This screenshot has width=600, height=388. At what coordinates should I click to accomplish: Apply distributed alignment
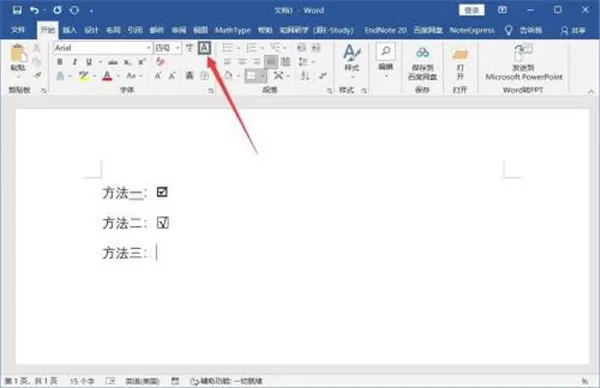coord(285,62)
